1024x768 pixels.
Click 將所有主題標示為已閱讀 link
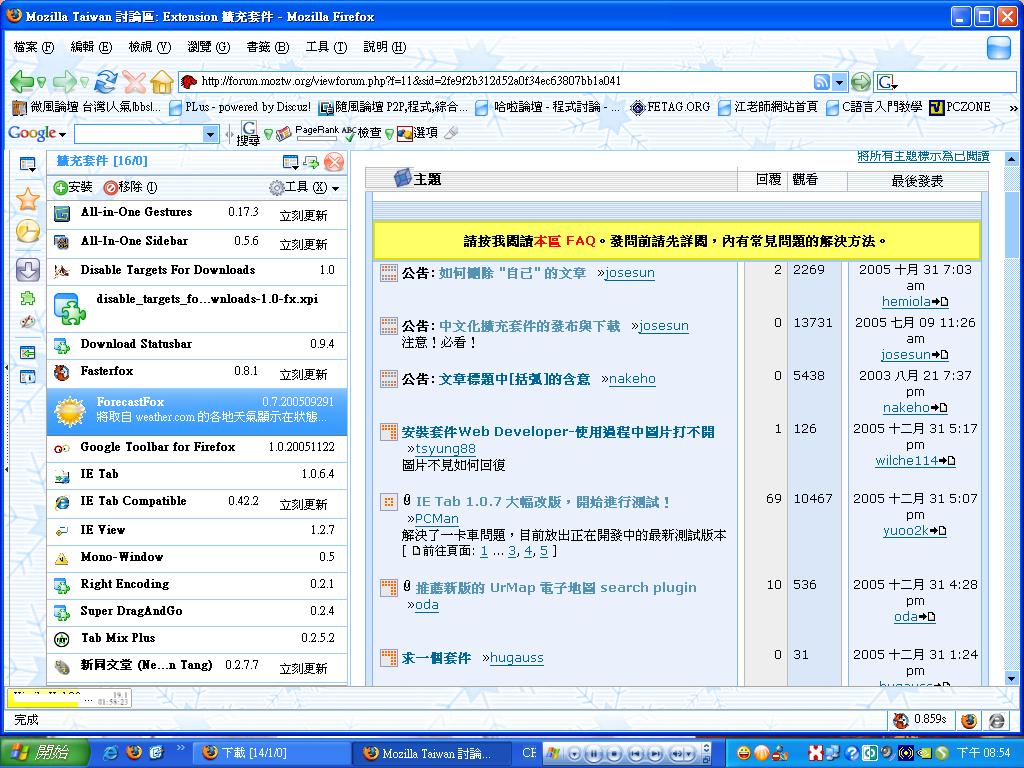click(923, 156)
